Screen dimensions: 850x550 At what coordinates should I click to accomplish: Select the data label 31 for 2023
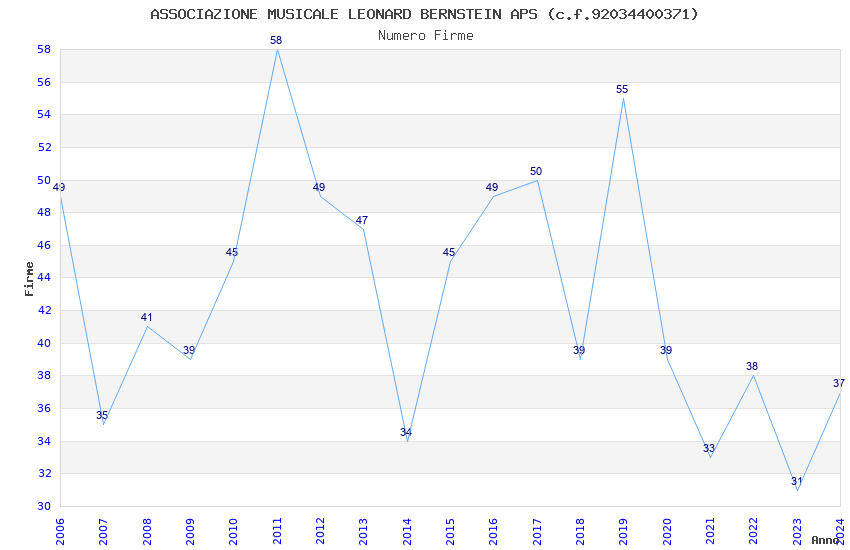pos(796,481)
